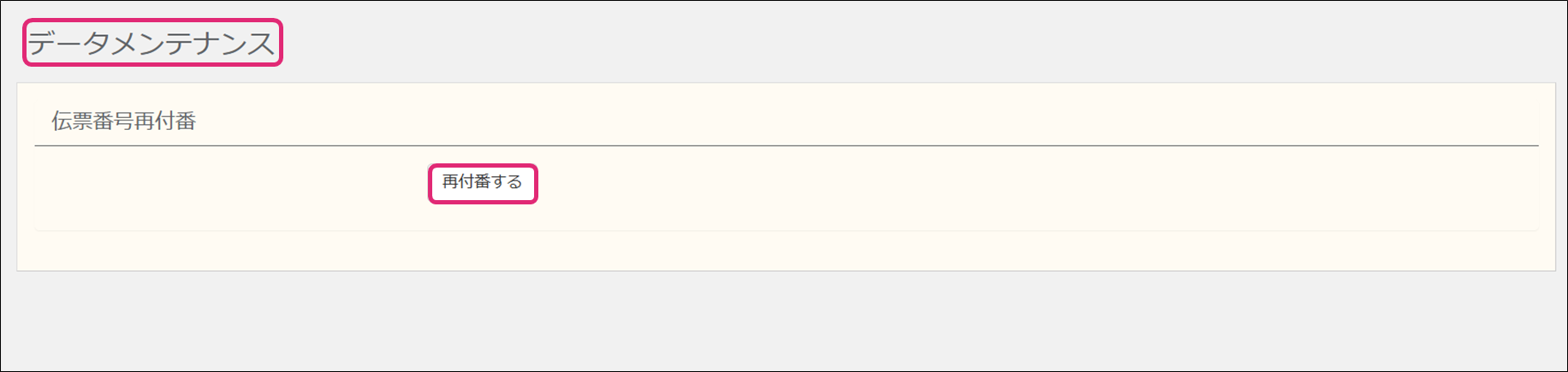Viewport: 1568px width, 372px height.
Task: Click the データメンテナンス title text
Action: point(151,43)
